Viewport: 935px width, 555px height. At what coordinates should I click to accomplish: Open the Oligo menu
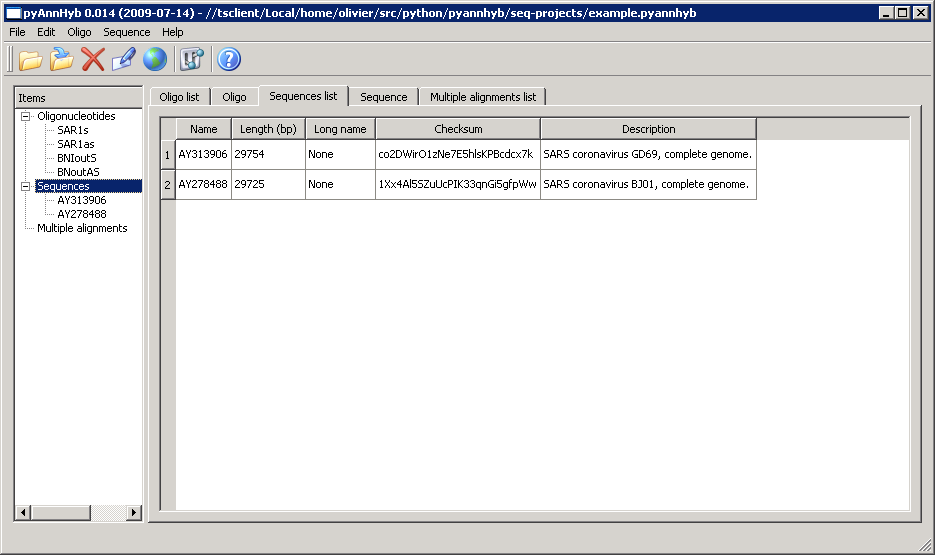point(79,32)
